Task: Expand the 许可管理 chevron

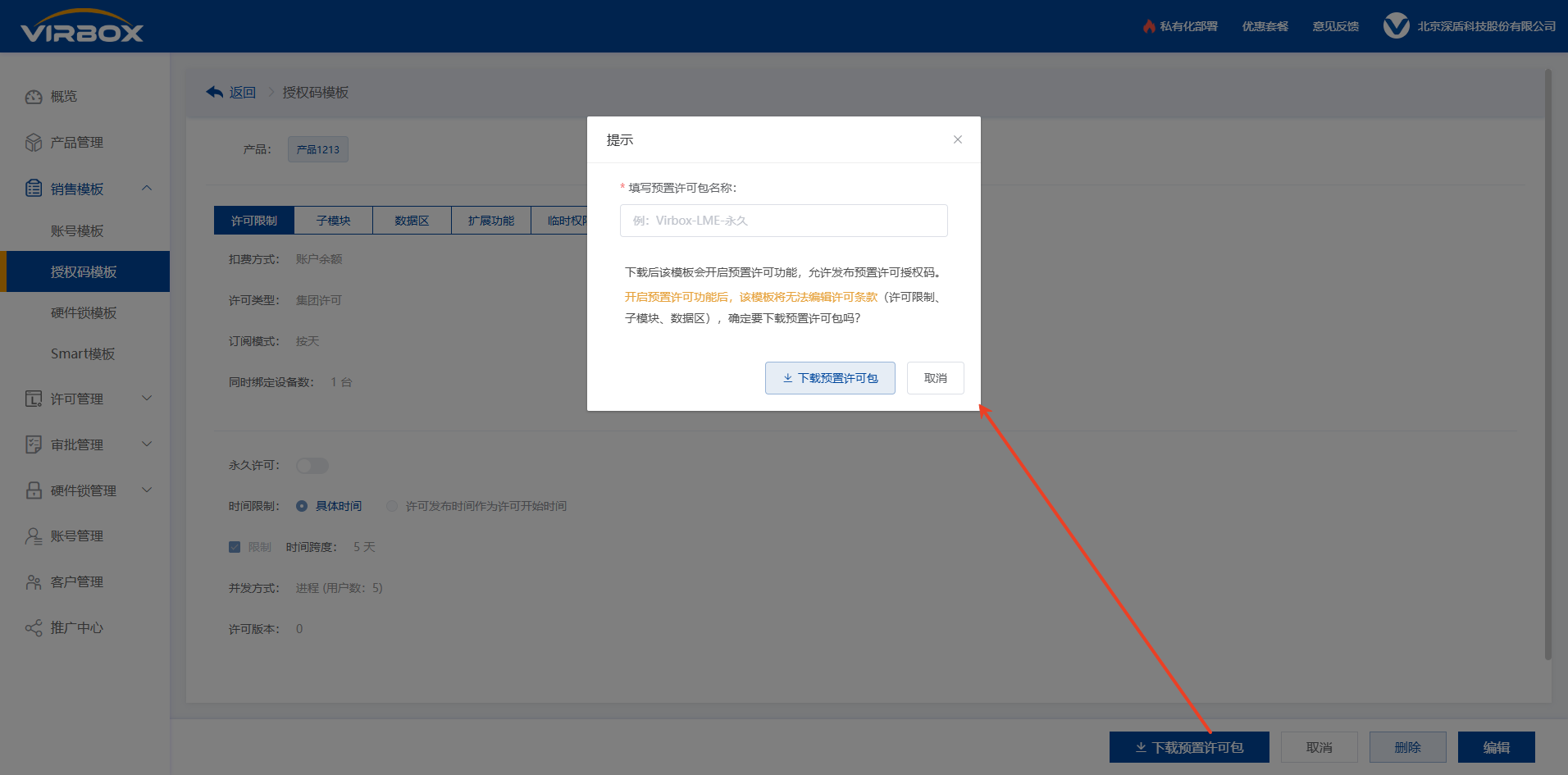Action: pos(147,399)
